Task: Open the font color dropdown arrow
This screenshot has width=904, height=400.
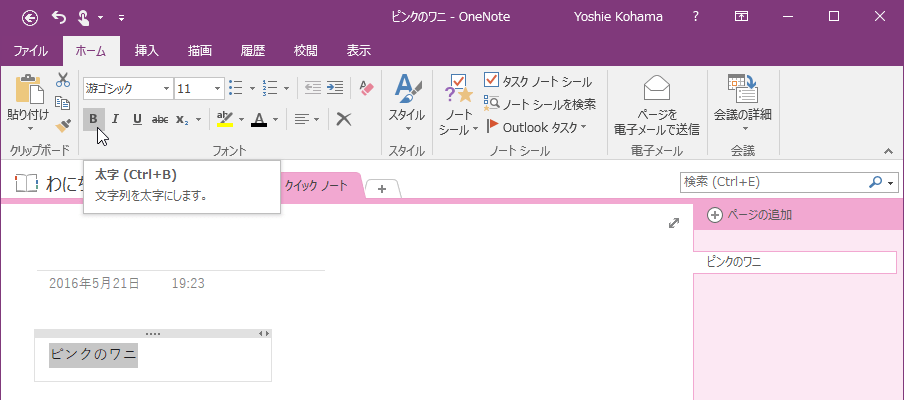Action: point(276,120)
